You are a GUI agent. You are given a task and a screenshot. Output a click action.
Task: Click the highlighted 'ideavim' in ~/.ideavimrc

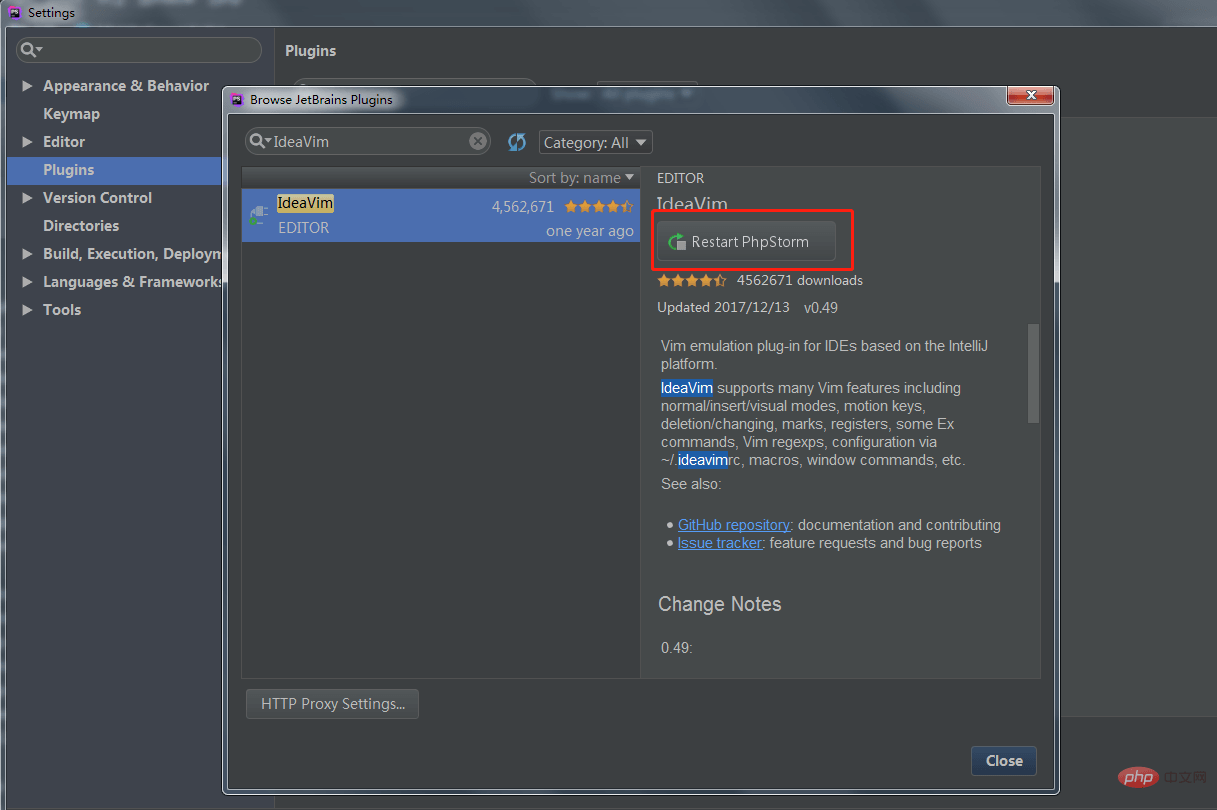point(702,460)
